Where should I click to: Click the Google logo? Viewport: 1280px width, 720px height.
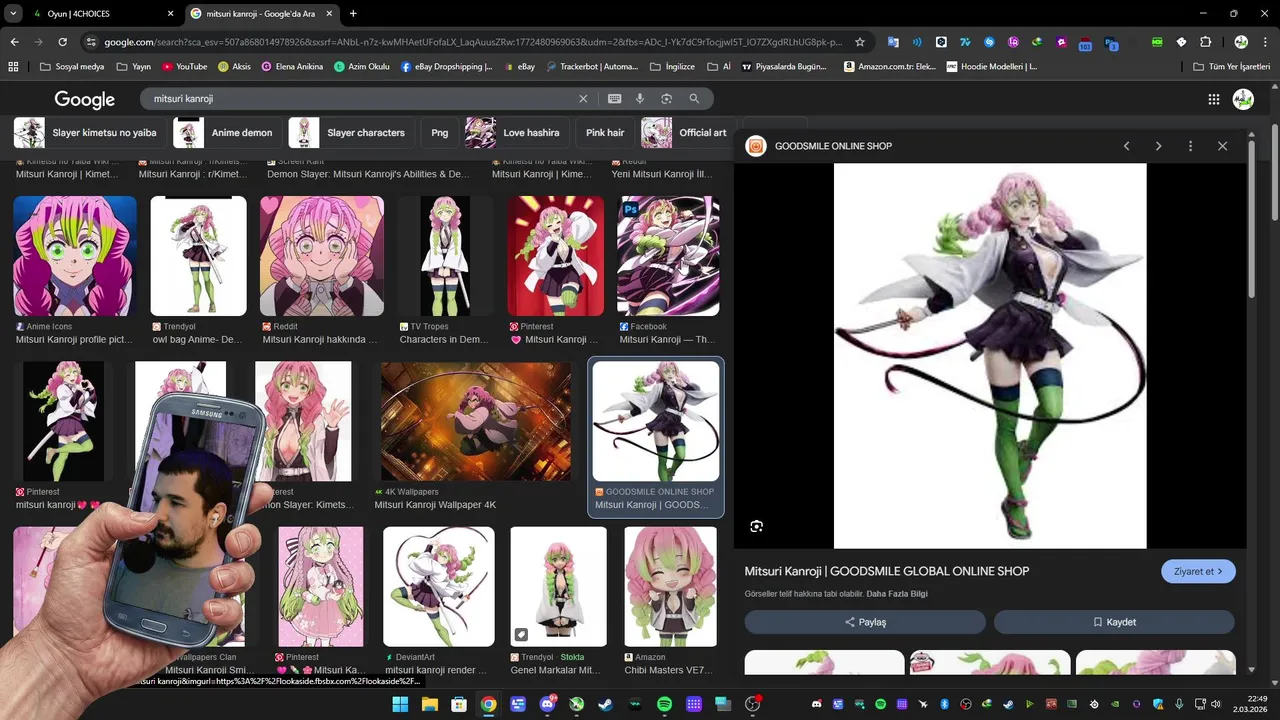point(84,99)
